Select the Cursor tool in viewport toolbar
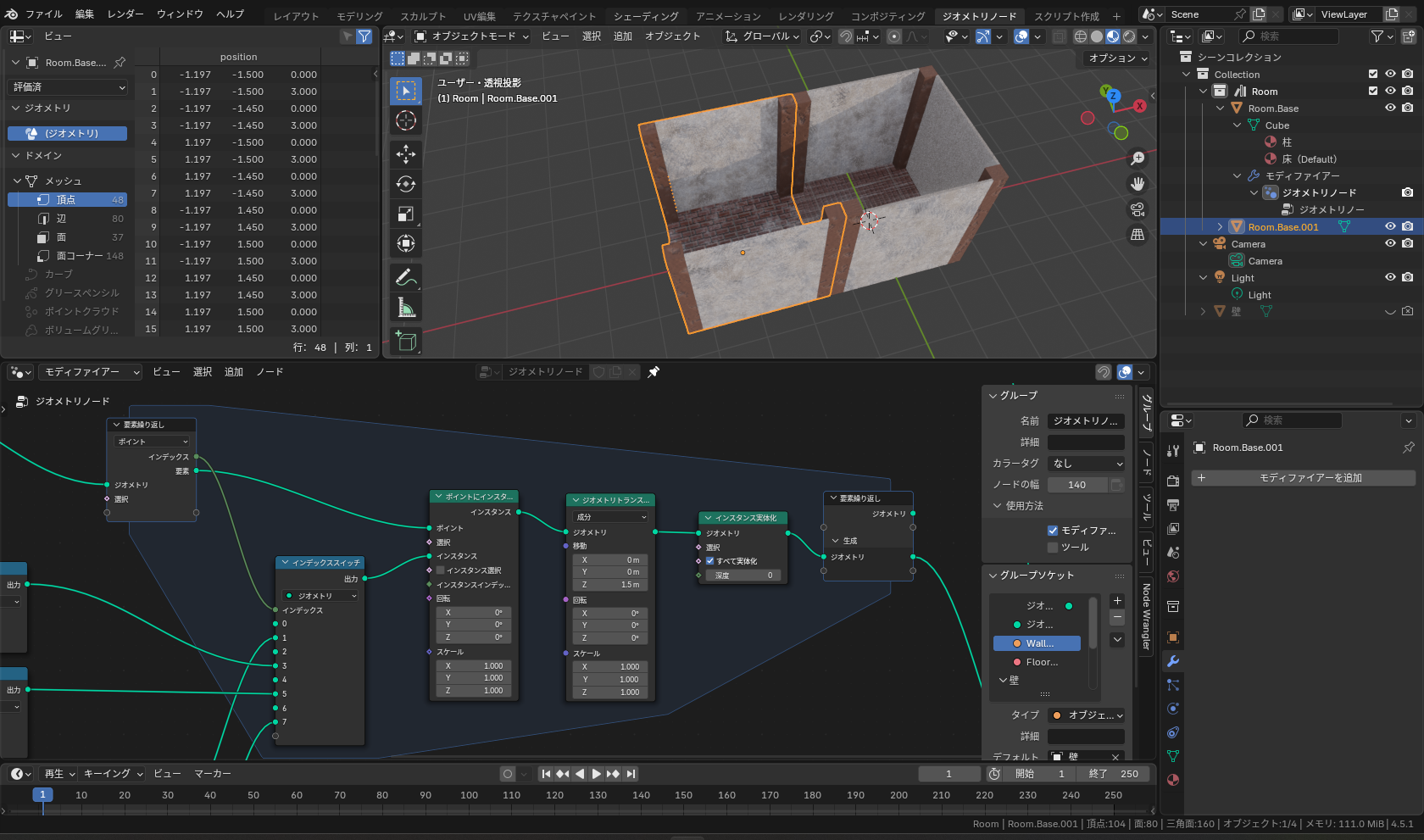The height and width of the screenshot is (840, 1424). (x=406, y=121)
